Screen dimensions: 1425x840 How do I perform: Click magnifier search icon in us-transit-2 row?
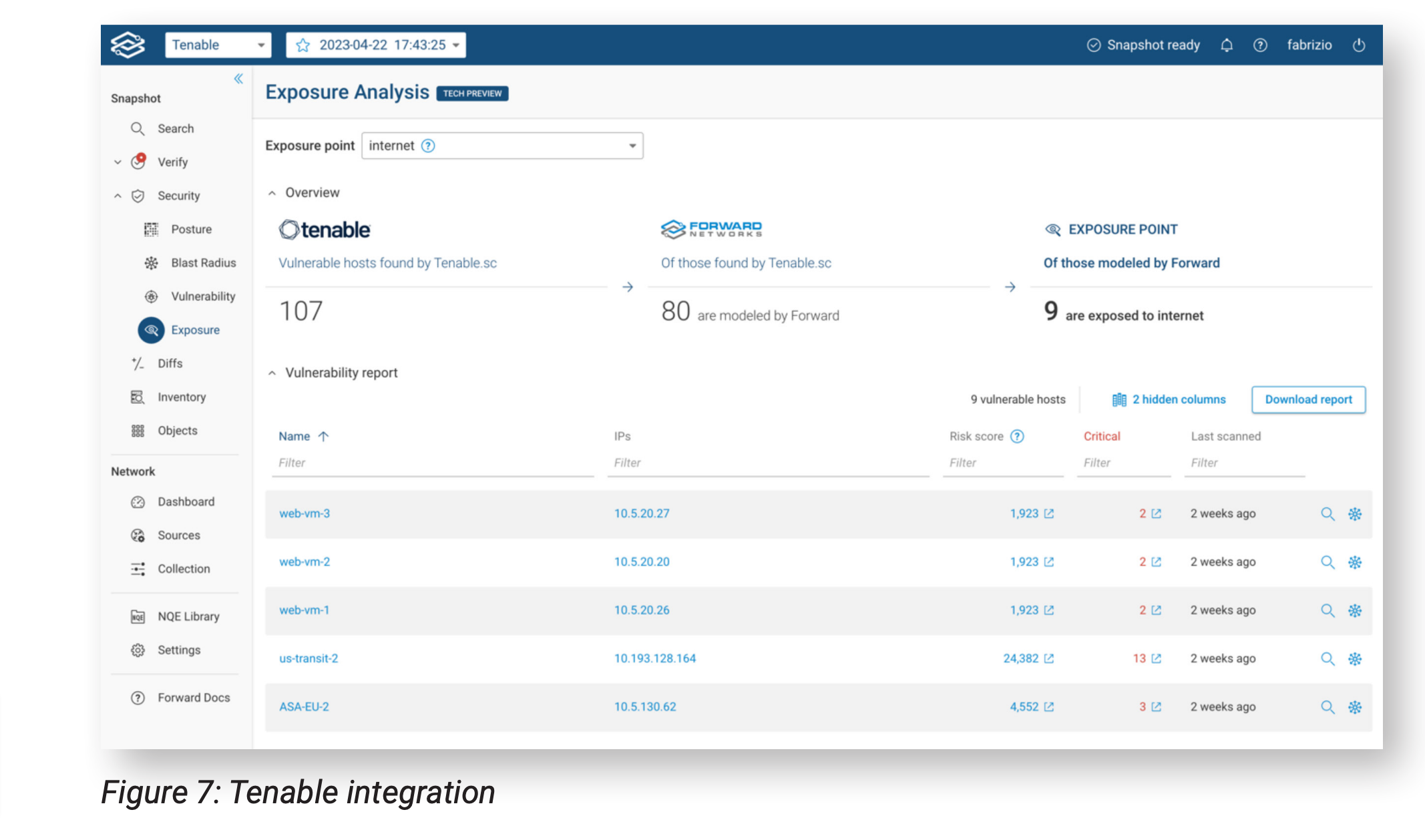point(1327,658)
